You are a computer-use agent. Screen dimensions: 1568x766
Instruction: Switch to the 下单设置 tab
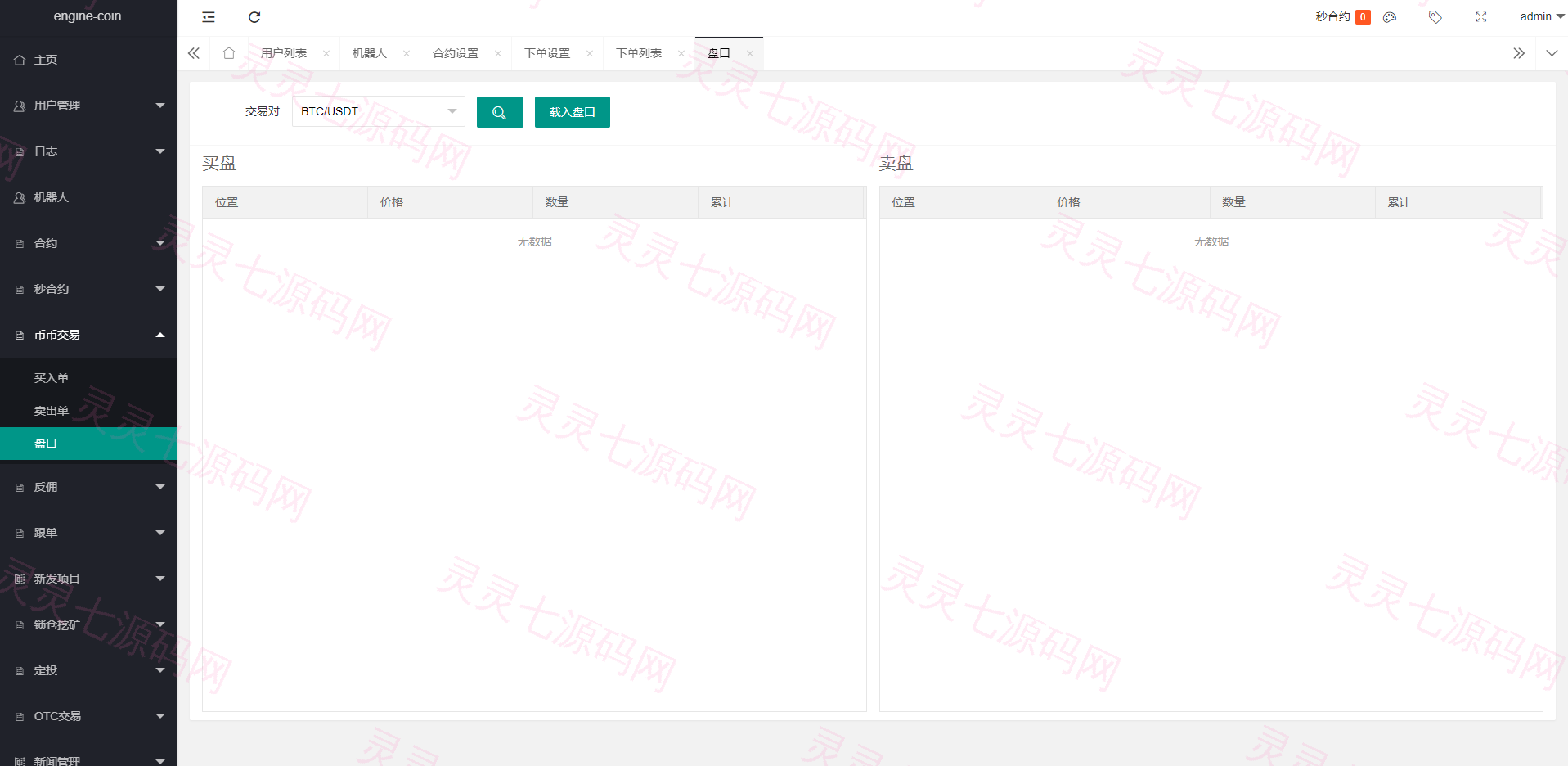coord(547,53)
